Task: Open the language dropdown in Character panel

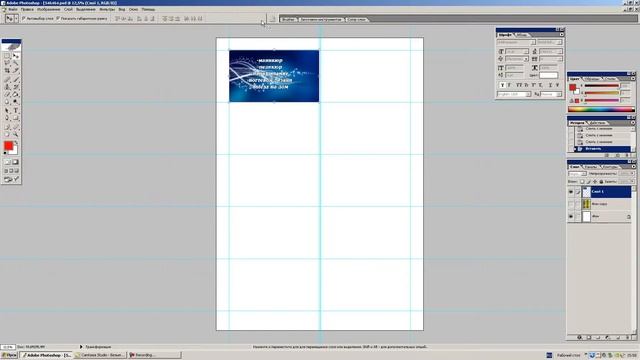Action: pyautogui.click(x=528, y=94)
